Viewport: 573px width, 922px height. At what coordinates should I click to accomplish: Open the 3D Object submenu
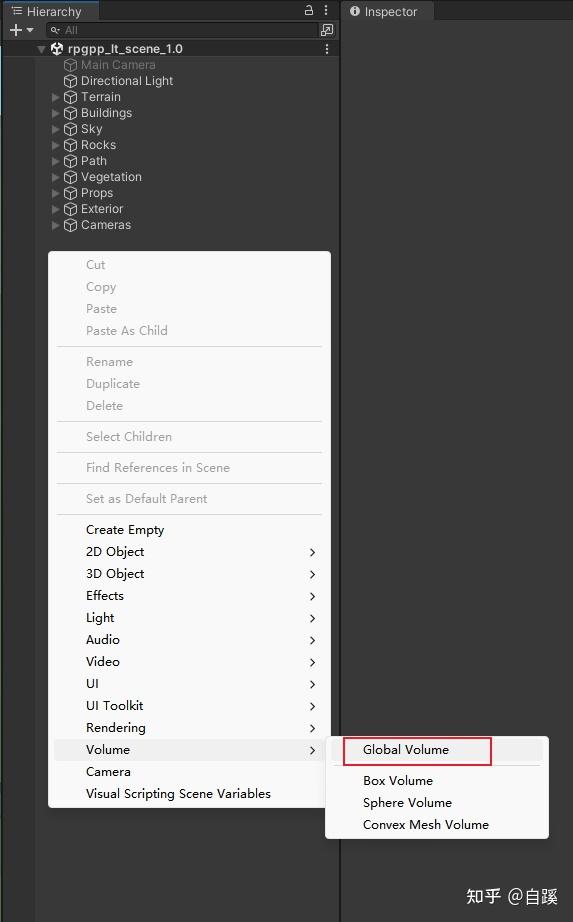[189, 574]
